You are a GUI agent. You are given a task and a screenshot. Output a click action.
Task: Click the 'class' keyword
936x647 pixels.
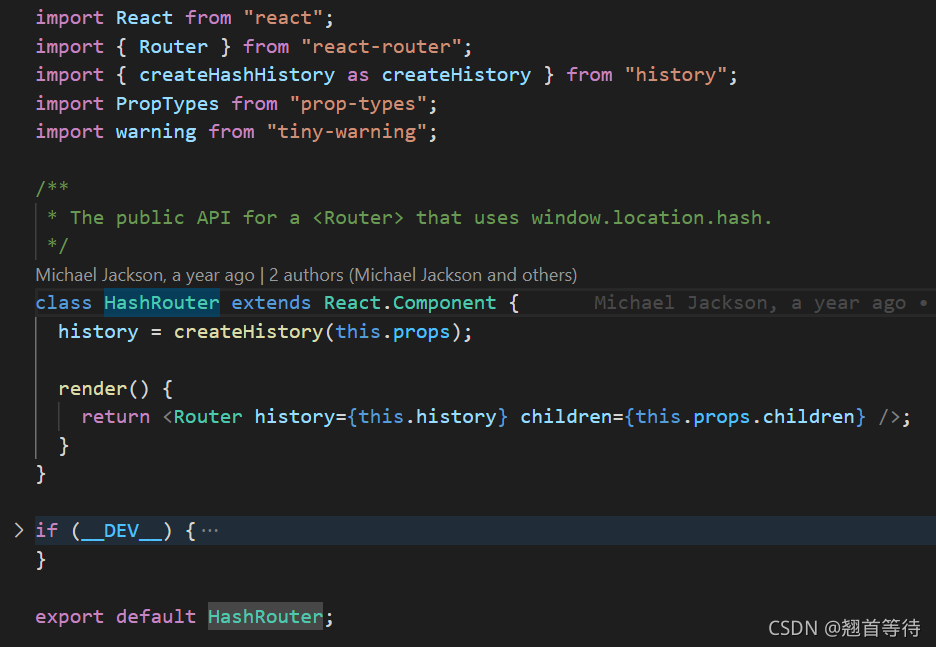click(x=63, y=303)
